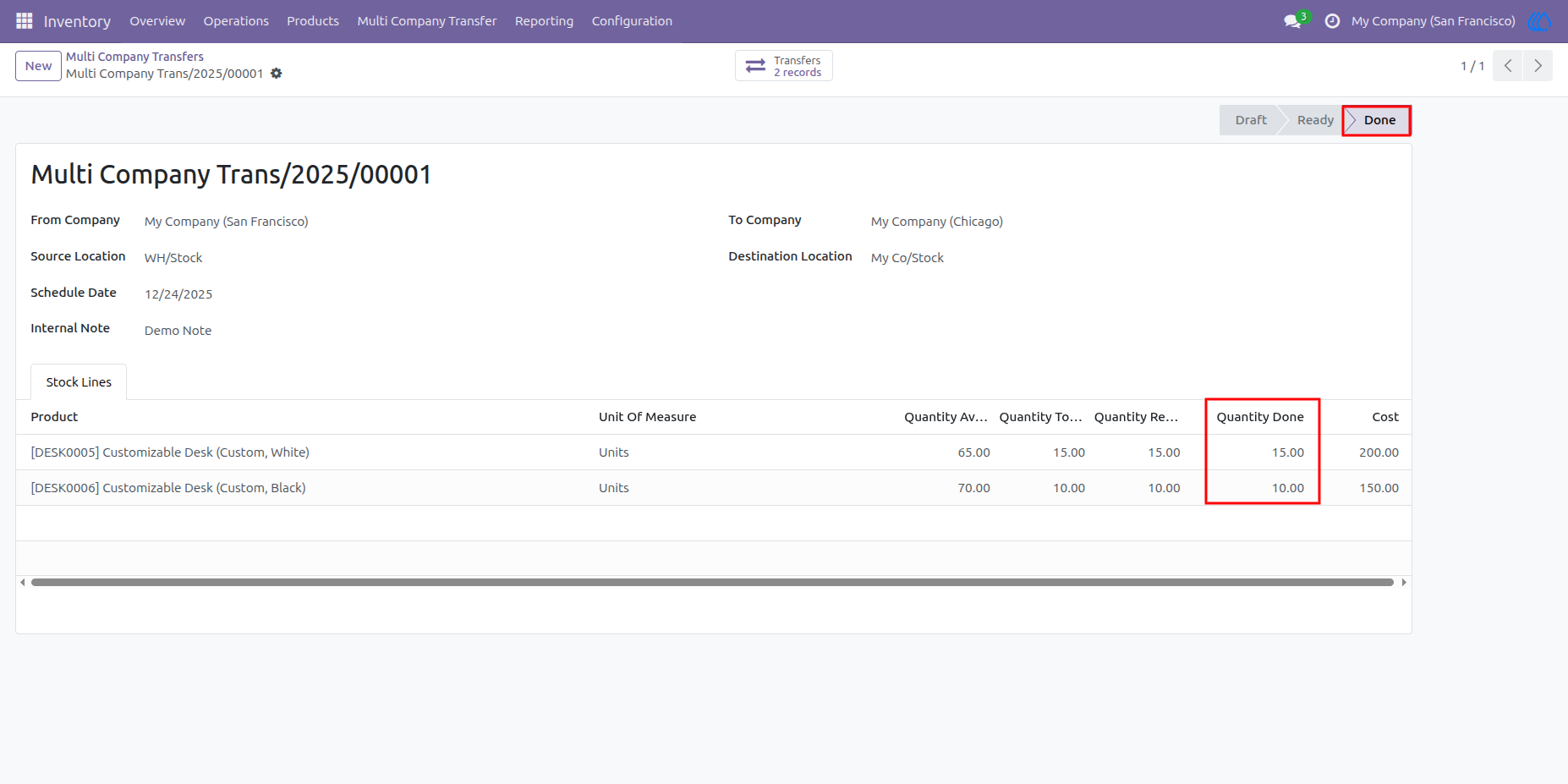Sort by the Unit Of Measure header
Viewport: 1568px width, 784px height.
(x=648, y=417)
